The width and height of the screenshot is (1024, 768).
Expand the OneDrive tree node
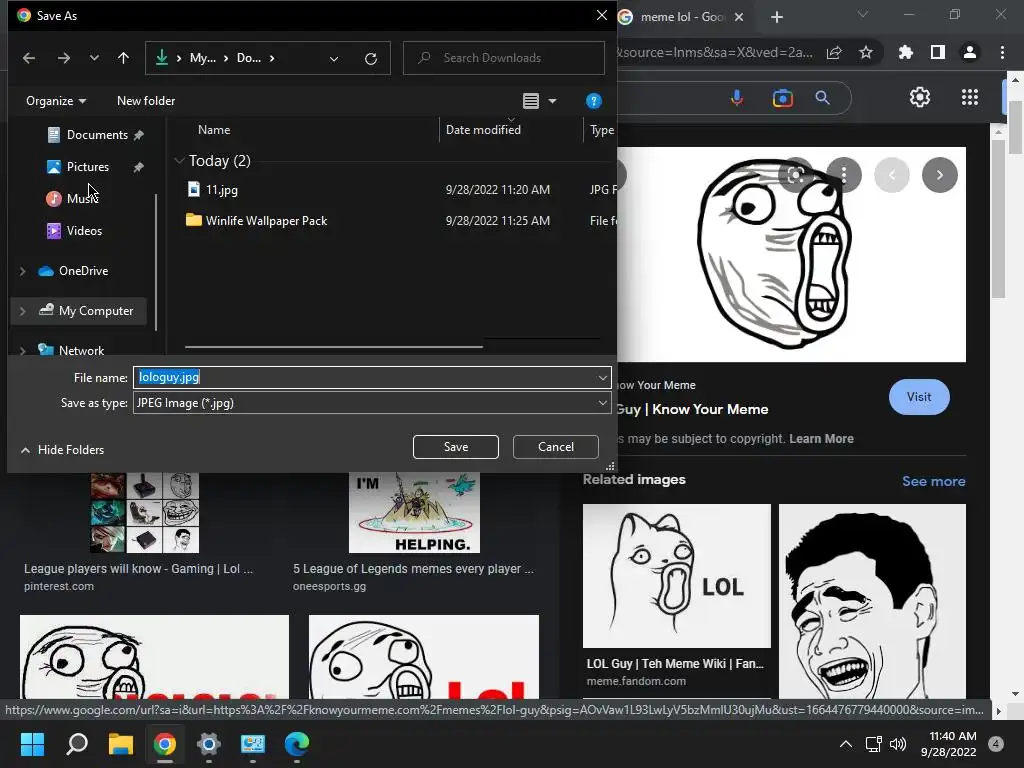click(x=23, y=271)
